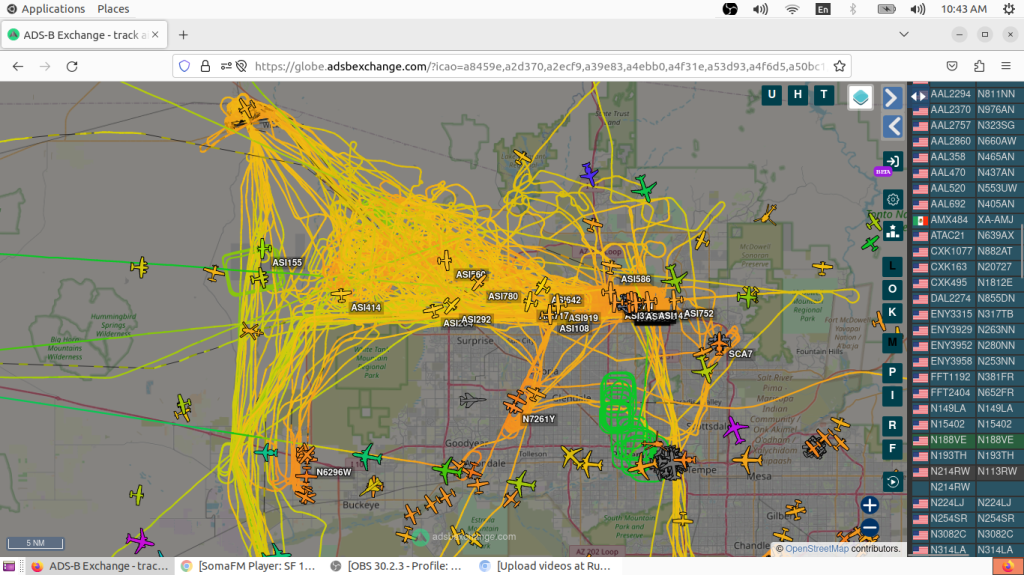The width and height of the screenshot is (1024, 575).
Task: Open map settings gear
Action: [892, 199]
